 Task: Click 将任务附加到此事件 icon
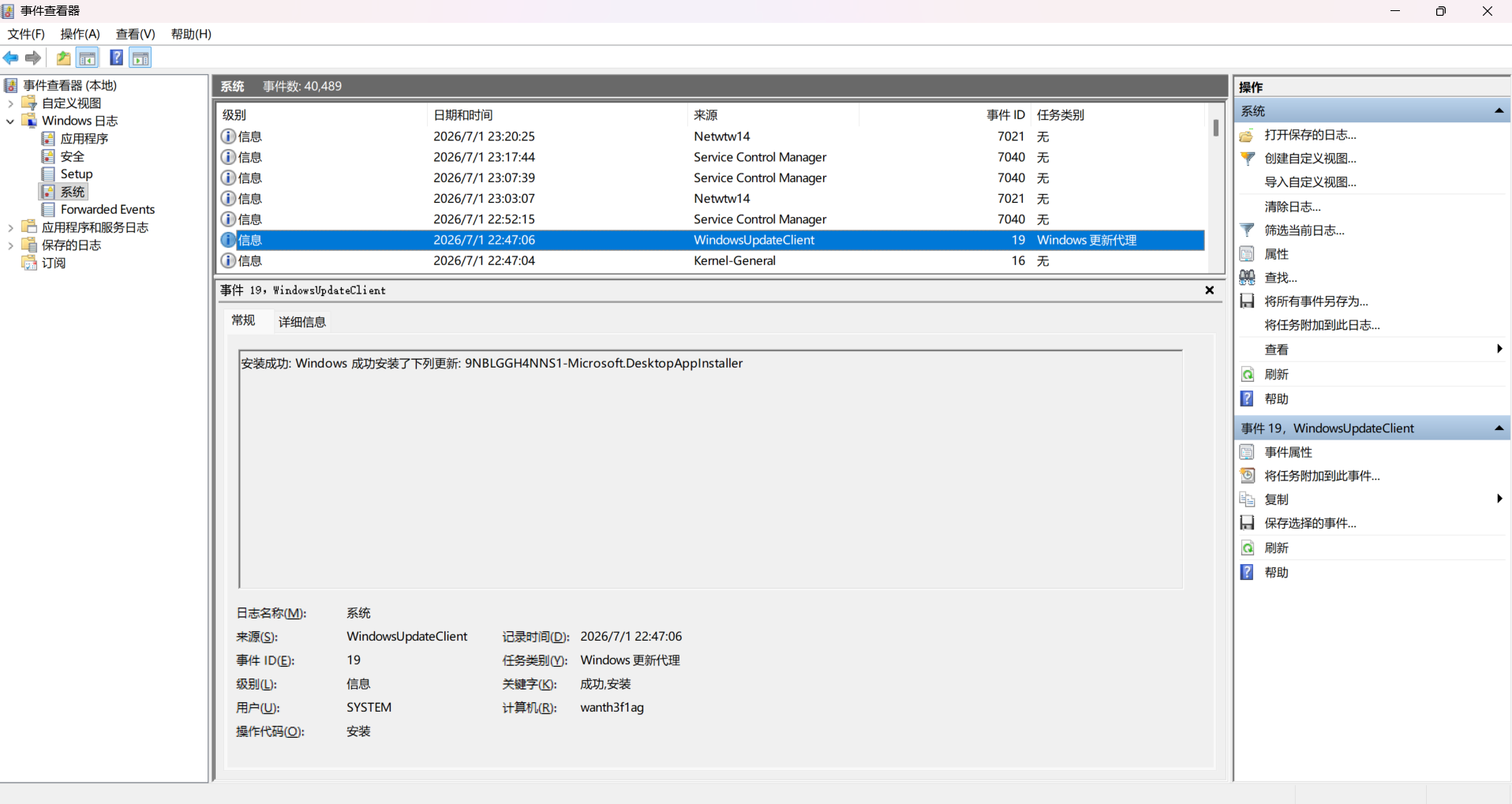pos(1247,476)
